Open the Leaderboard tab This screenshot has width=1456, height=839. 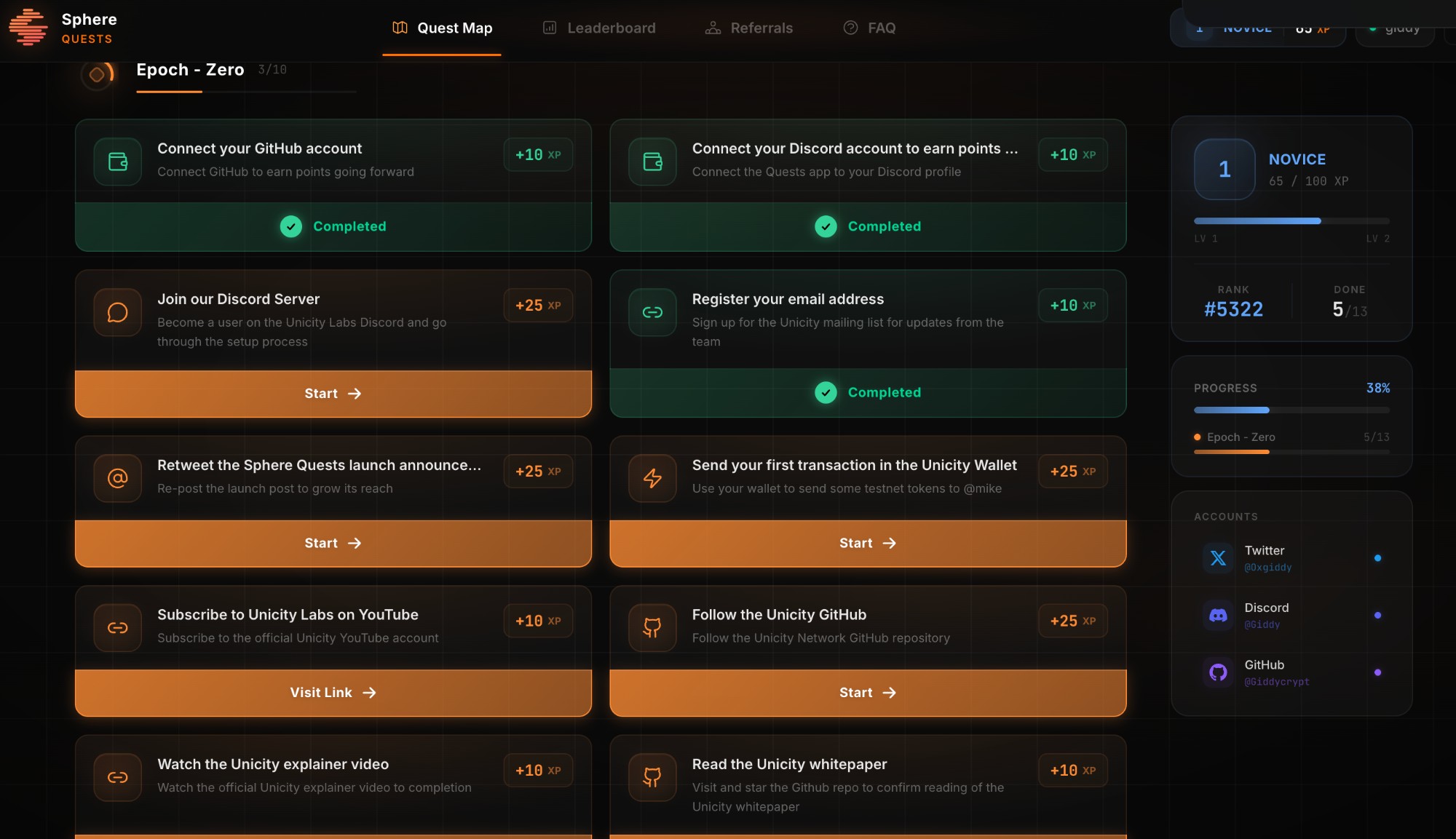point(599,28)
